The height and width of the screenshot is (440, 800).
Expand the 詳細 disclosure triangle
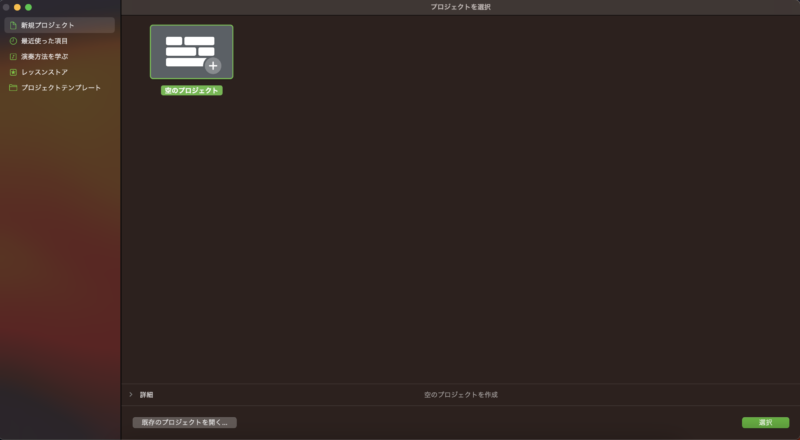131,395
